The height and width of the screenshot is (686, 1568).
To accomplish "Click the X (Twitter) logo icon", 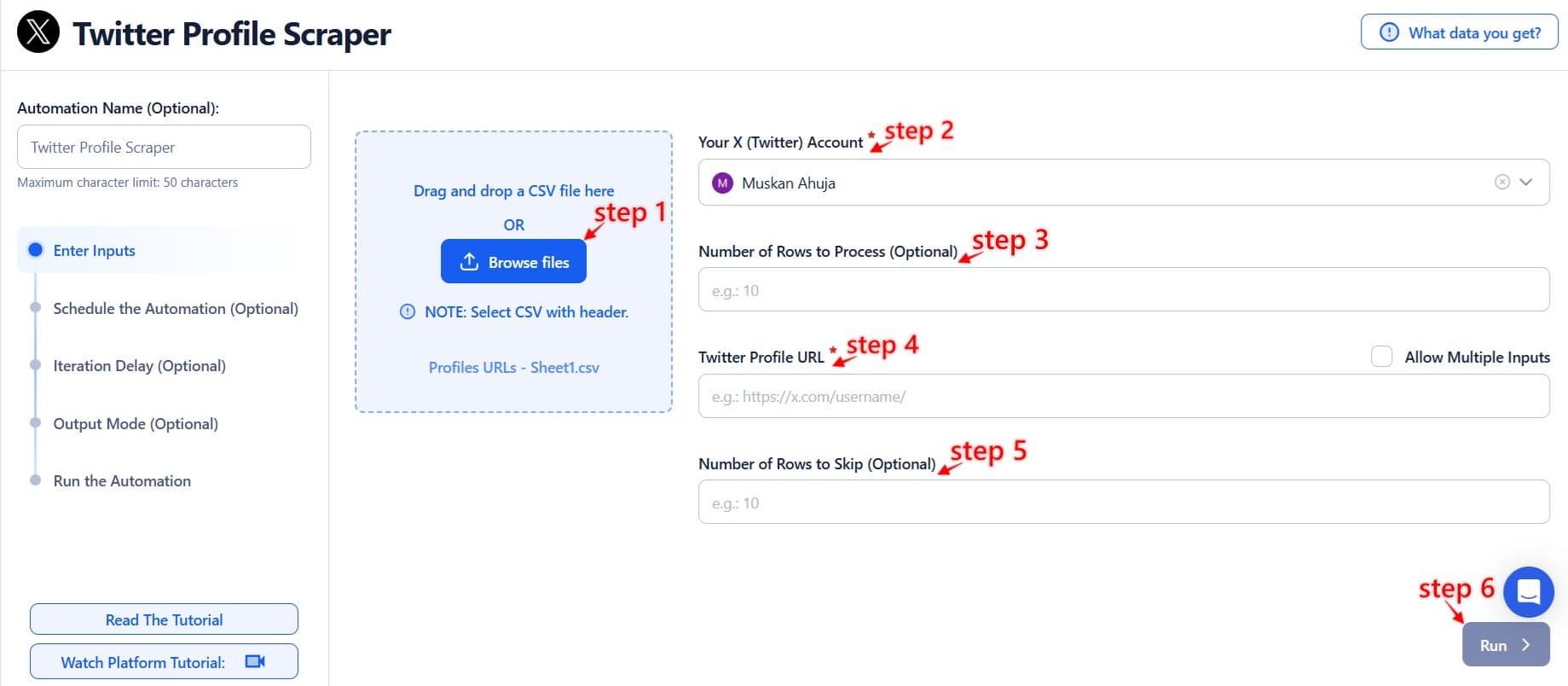I will tap(37, 33).
